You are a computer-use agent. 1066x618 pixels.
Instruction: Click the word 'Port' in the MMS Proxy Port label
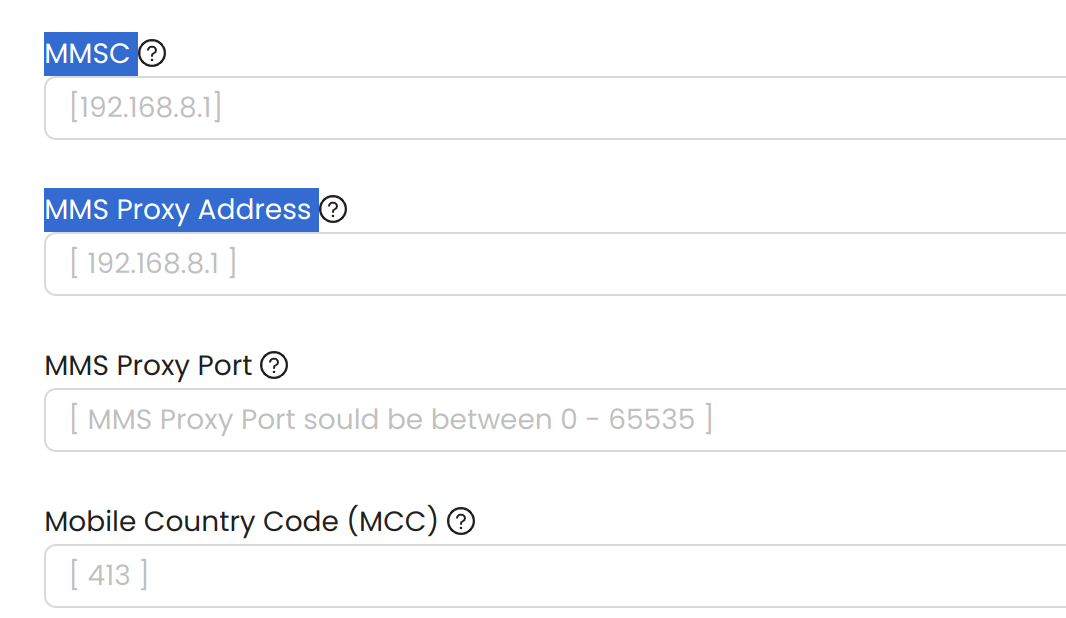click(225, 366)
